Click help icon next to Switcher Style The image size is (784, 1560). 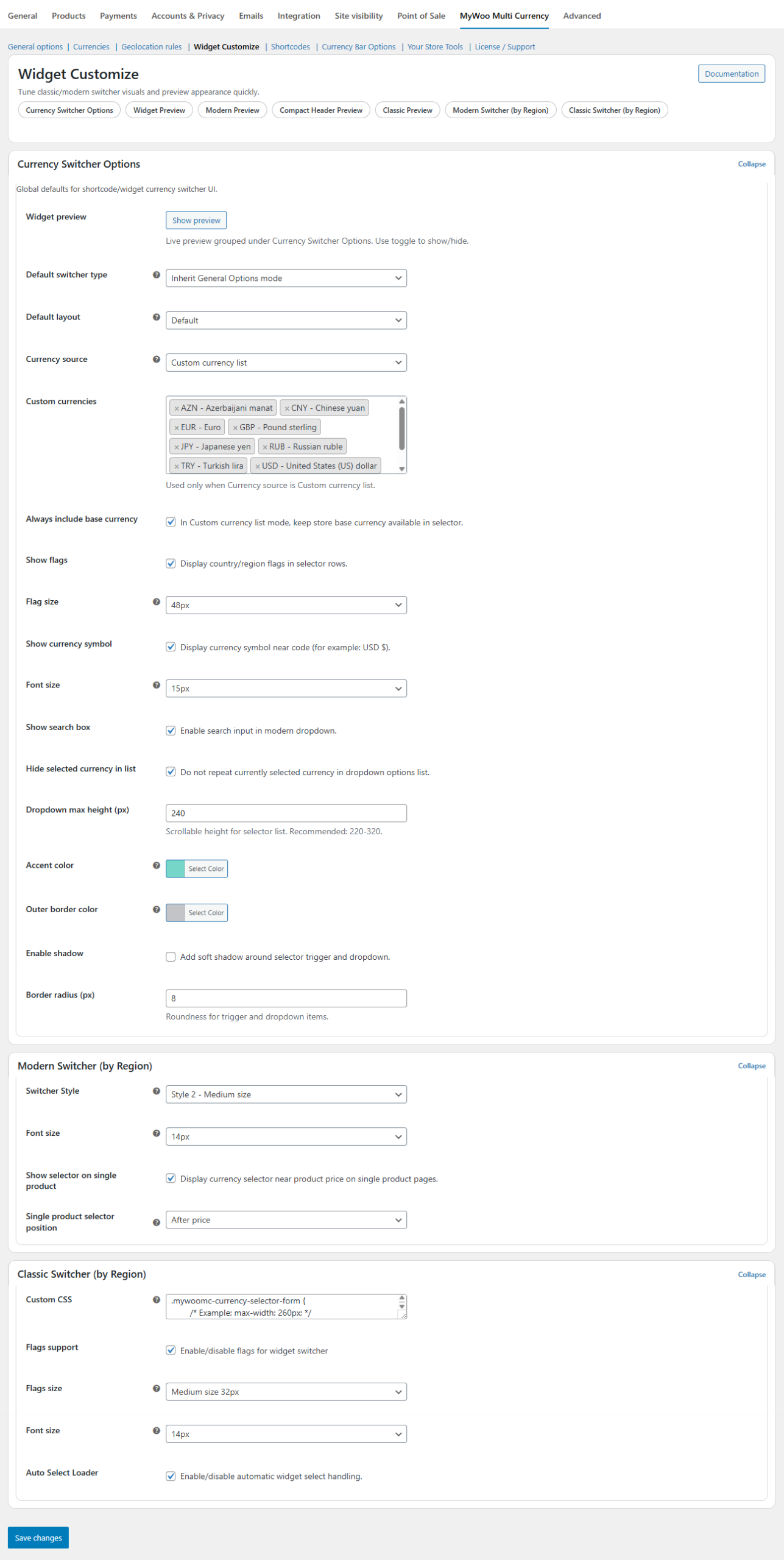coord(157,1091)
